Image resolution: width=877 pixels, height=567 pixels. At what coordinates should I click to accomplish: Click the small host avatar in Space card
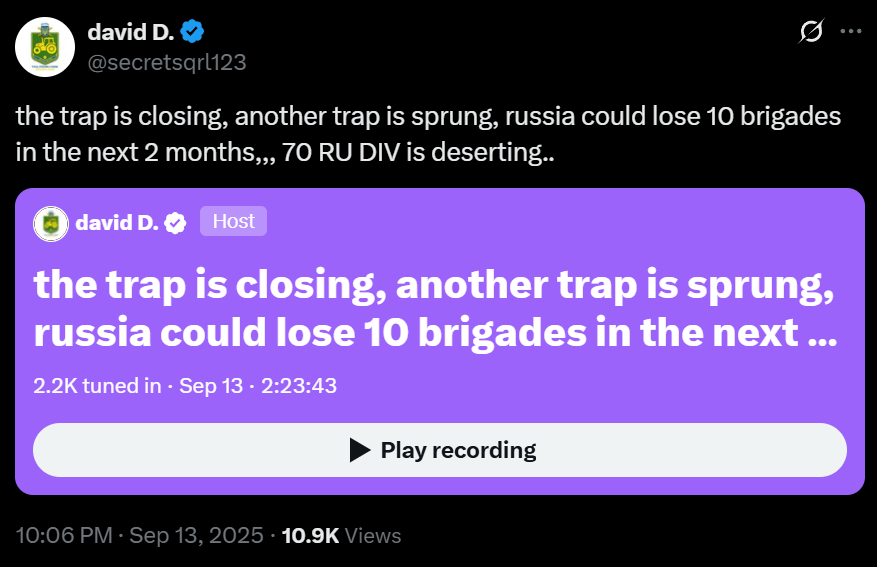pos(51,224)
